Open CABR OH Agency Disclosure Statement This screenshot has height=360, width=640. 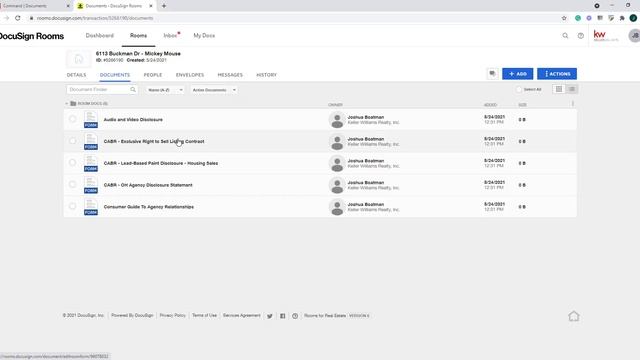(x=148, y=185)
